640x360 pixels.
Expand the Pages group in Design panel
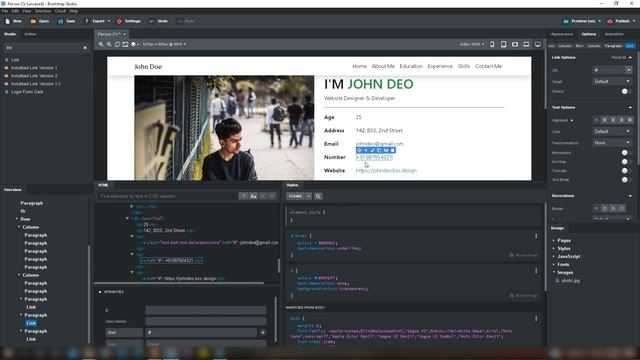point(554,241)
